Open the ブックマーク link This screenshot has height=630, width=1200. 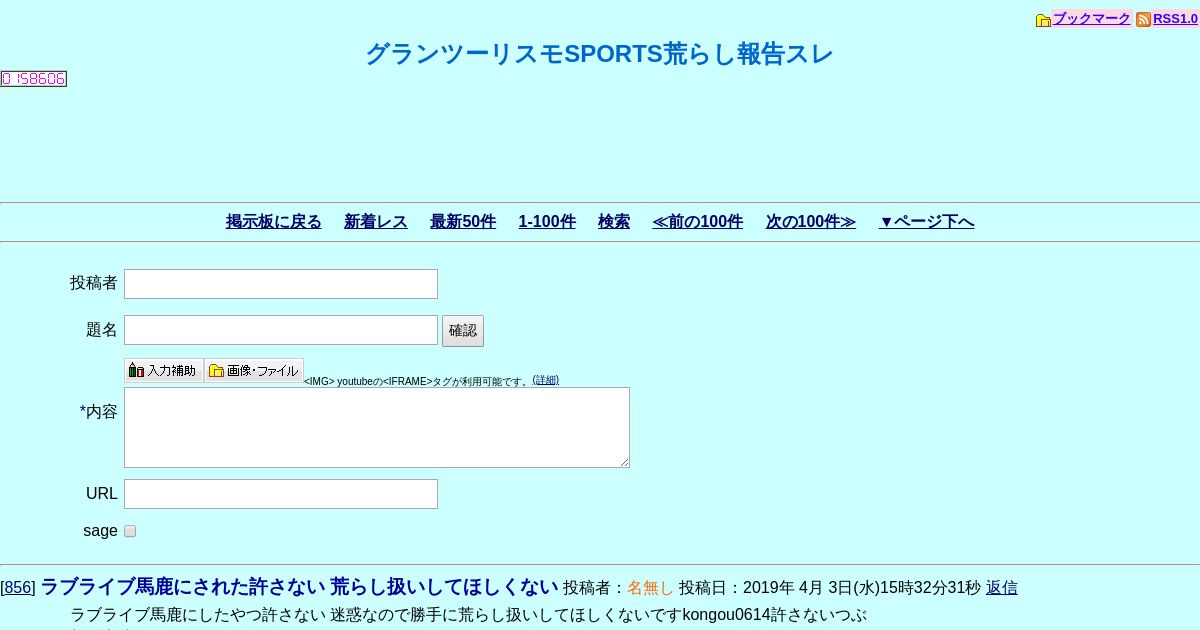pos(1092,19)
